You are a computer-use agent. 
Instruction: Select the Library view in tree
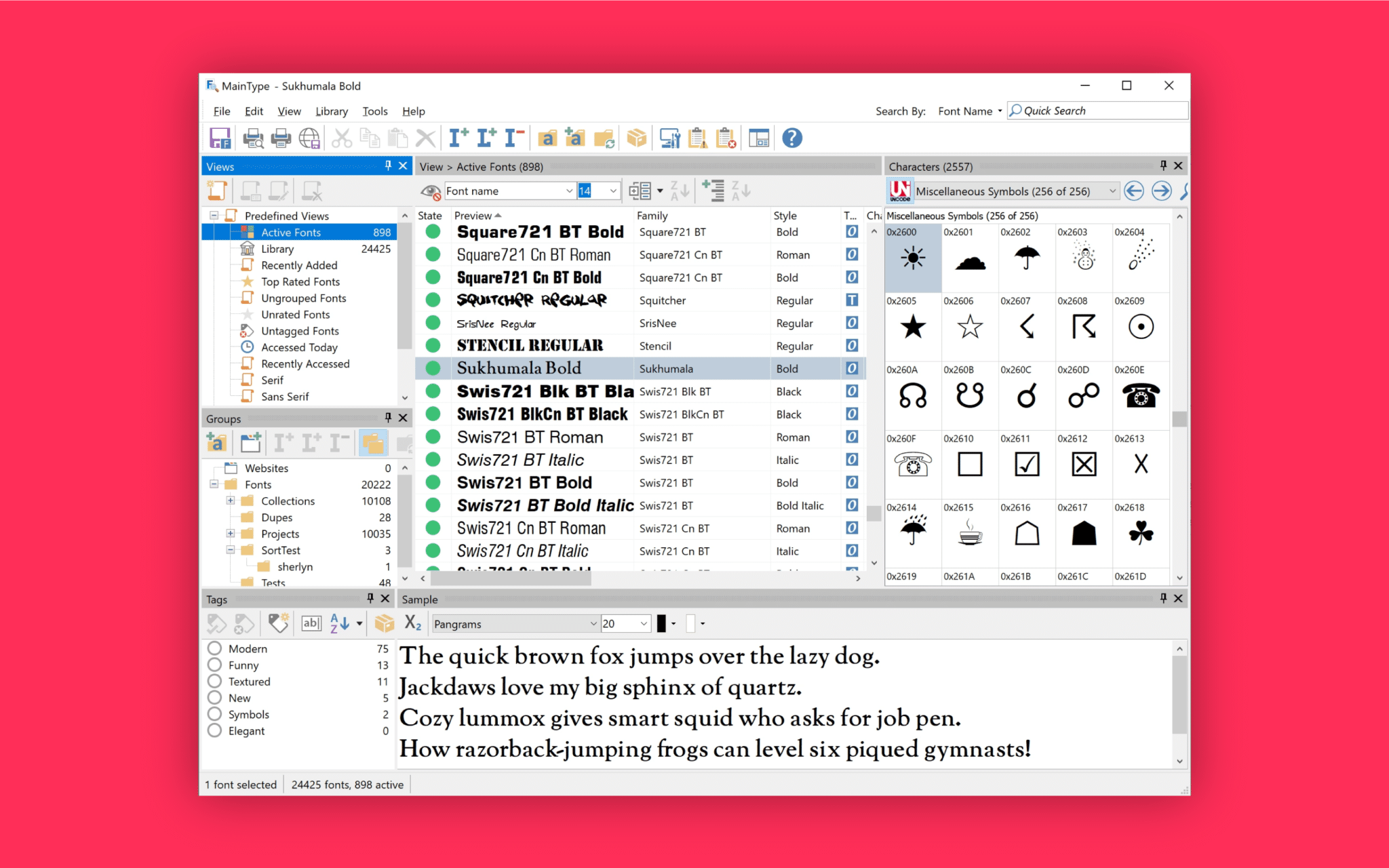coord(277,249)
